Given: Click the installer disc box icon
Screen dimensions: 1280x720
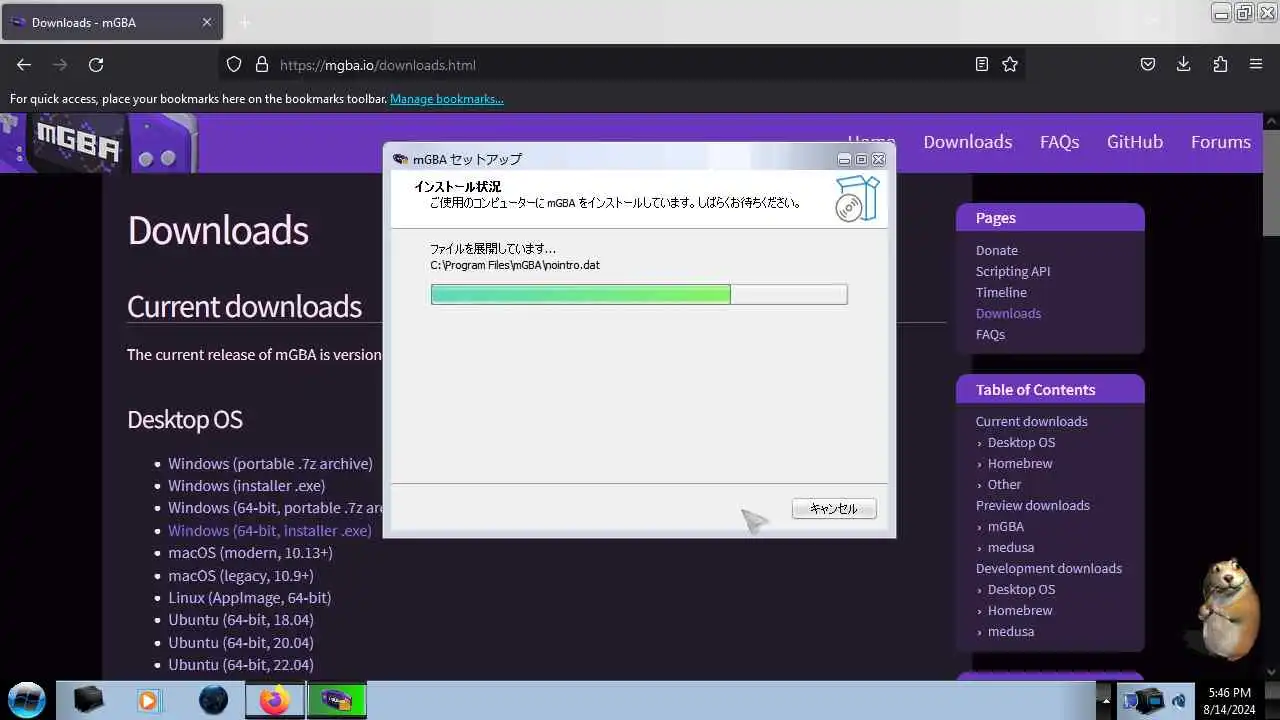Looking at the screenshot, I should (857, 198).
